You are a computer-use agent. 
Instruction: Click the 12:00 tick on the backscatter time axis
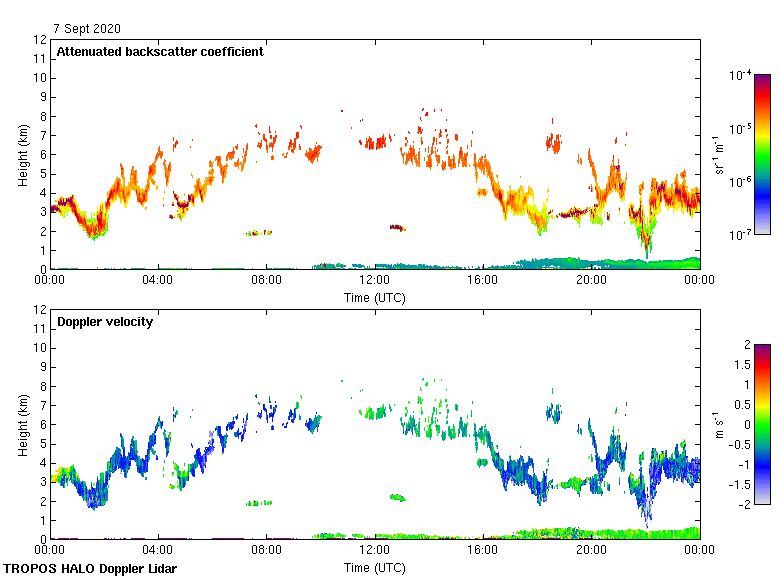pos(374,281)
